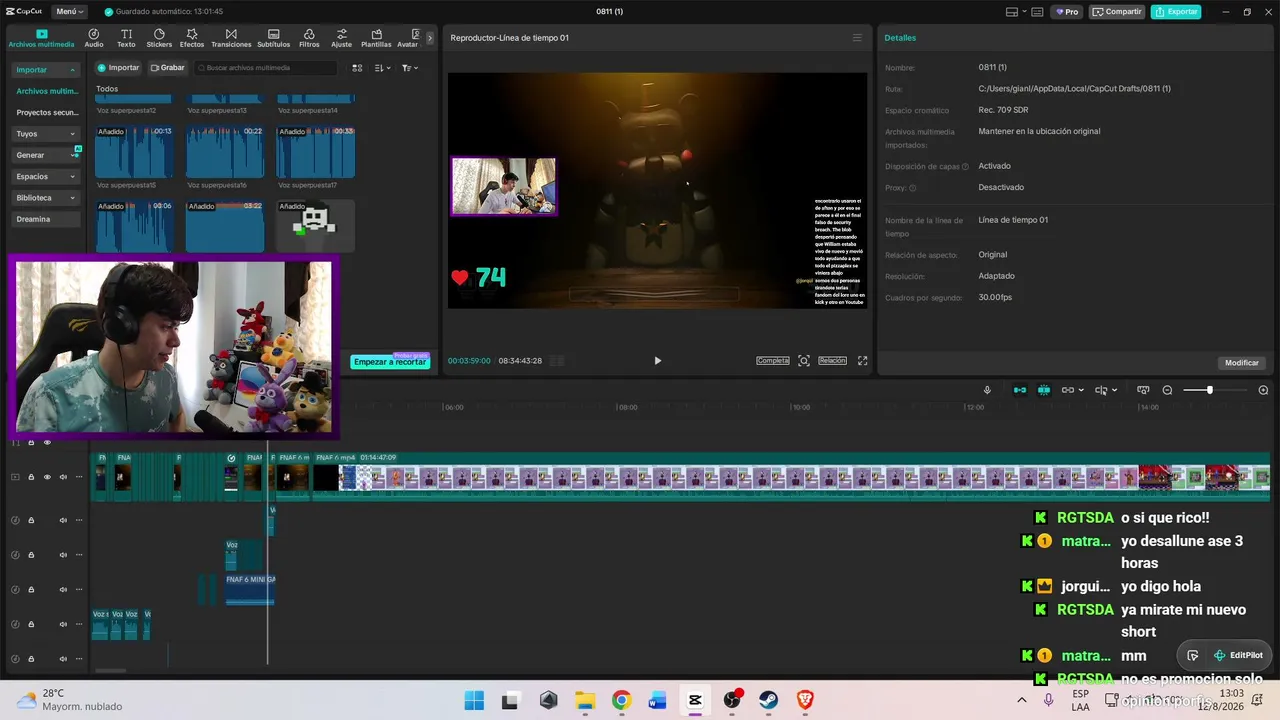Toggle auto snapping in the timeline
Image resolution: width=1280 pixels, height=720 pixels.
1044,390
